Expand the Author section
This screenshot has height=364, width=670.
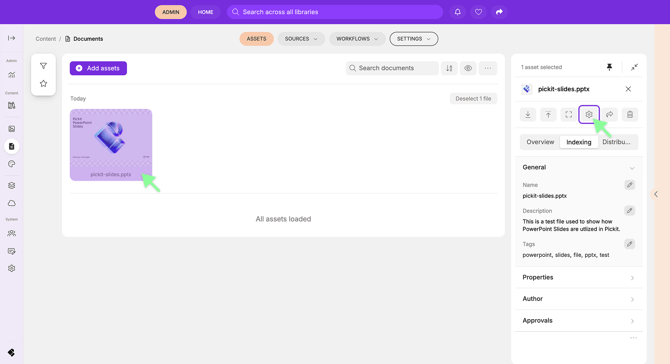(x=579, y=299)
